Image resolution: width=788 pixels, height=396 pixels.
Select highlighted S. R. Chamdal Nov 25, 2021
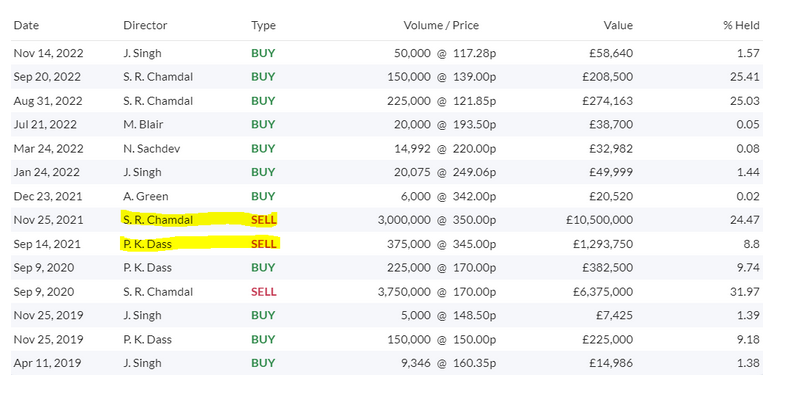(x=158, y=220)
